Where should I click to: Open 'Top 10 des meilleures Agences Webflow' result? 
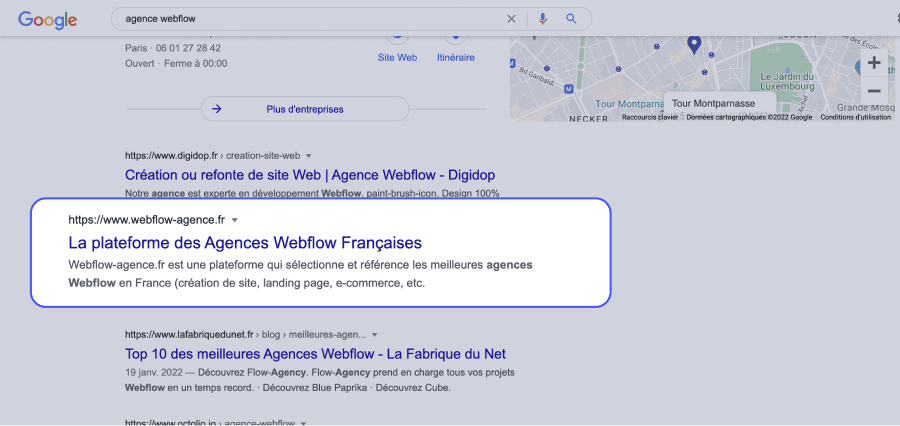315,354
